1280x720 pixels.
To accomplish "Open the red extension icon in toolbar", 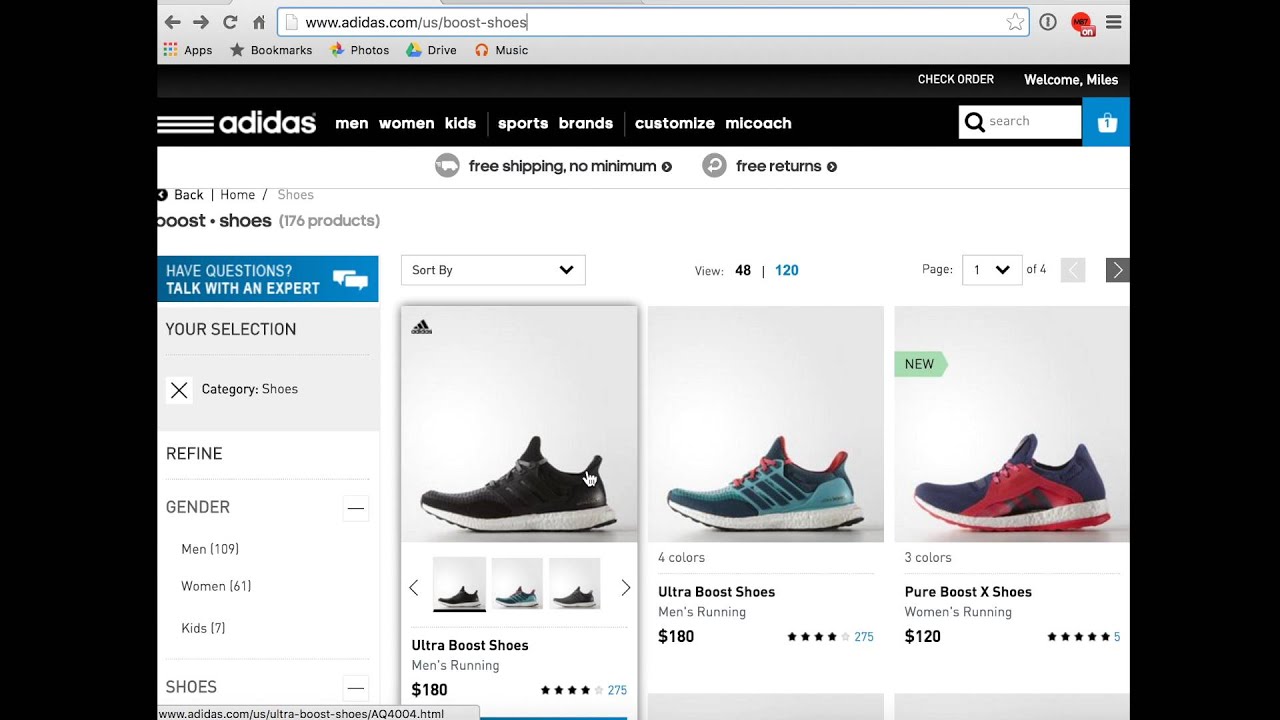I will pyautogui.click(x=1082, y=23).
